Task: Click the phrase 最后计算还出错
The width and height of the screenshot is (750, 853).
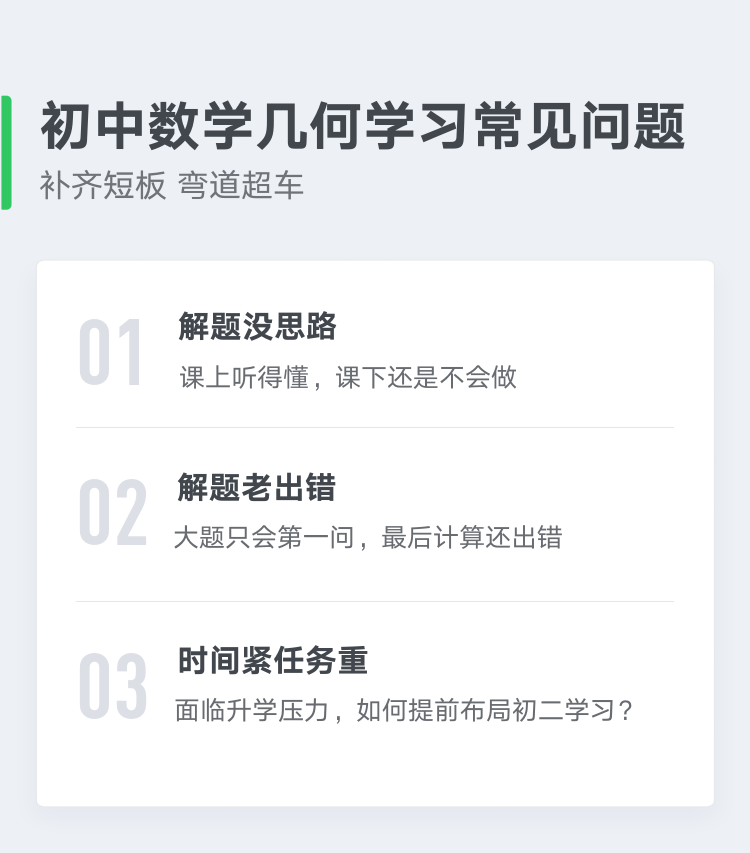Action: 472,537
